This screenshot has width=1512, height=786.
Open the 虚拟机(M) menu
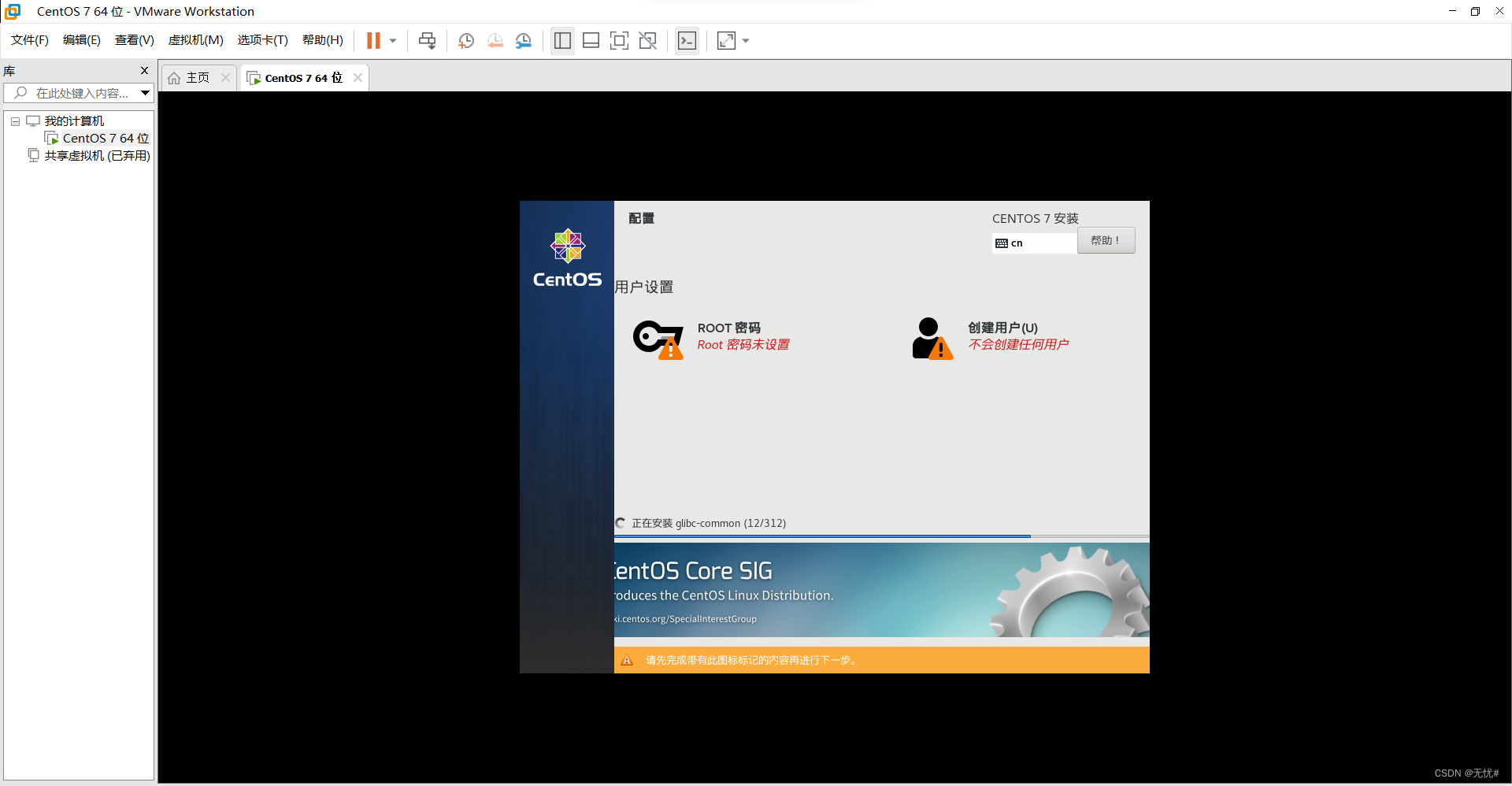[196, 40]
